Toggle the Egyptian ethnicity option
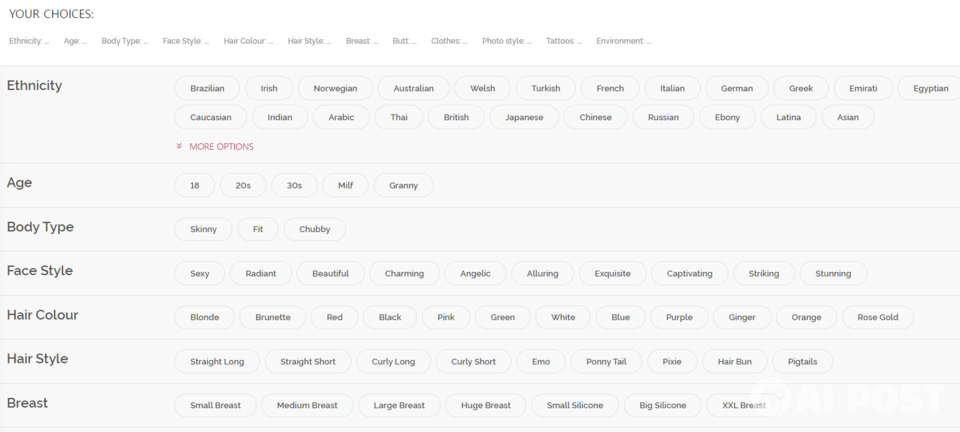Image resolution: width=960 pixels, height=432 pixels. tap(929, 88)
